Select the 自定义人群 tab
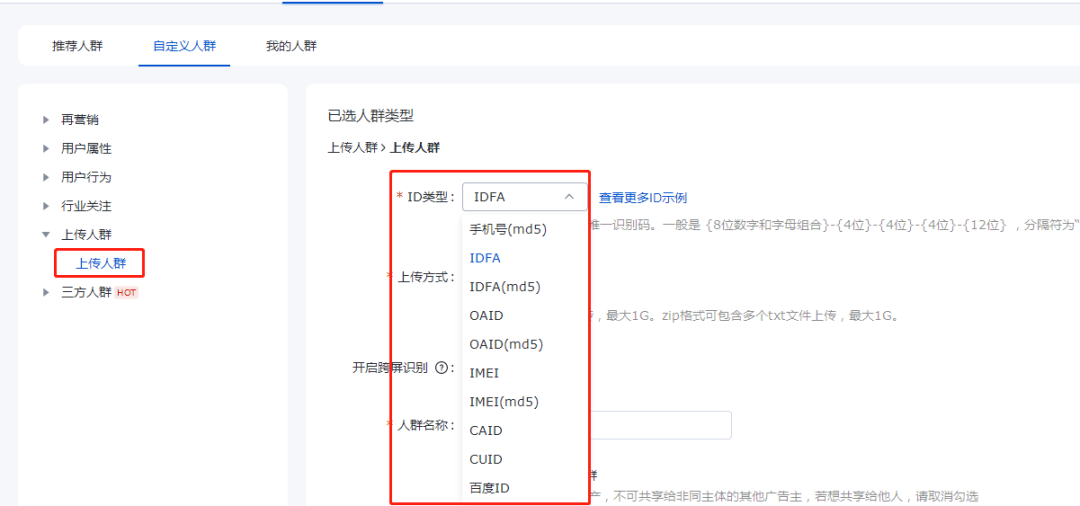 tap(184, 46)
